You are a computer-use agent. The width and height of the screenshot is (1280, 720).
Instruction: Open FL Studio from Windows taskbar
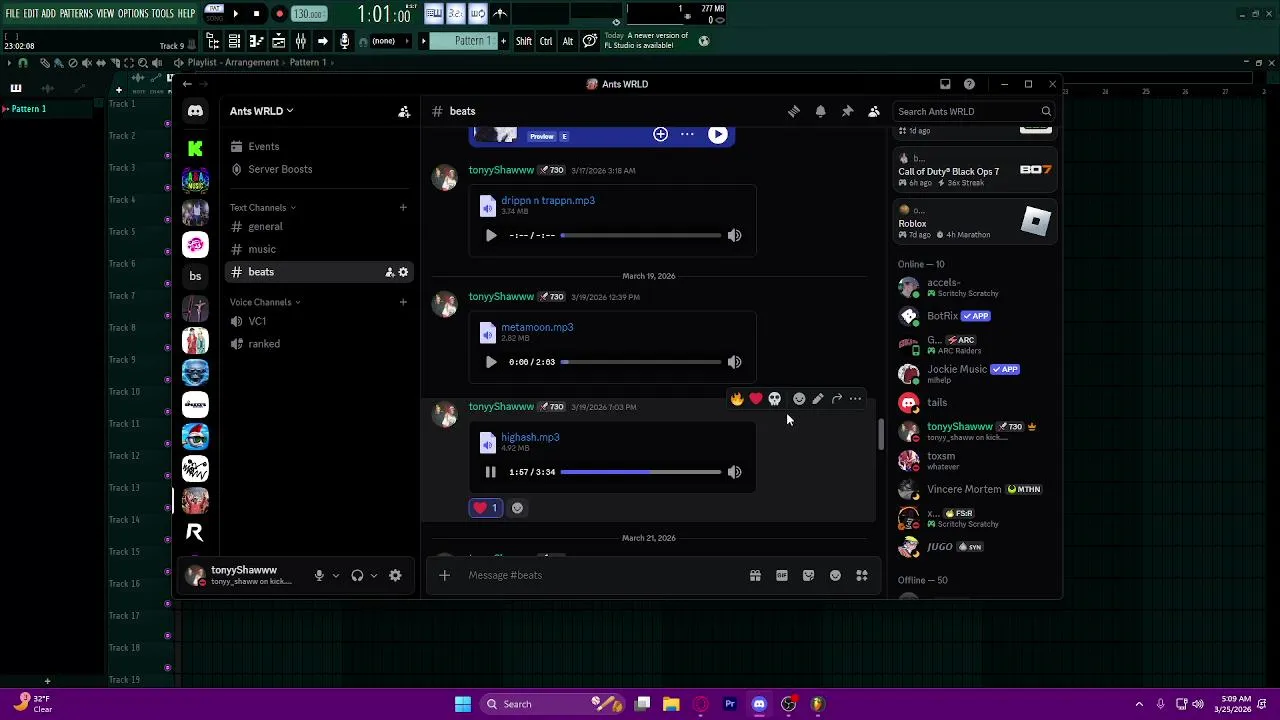coord(817,704)
